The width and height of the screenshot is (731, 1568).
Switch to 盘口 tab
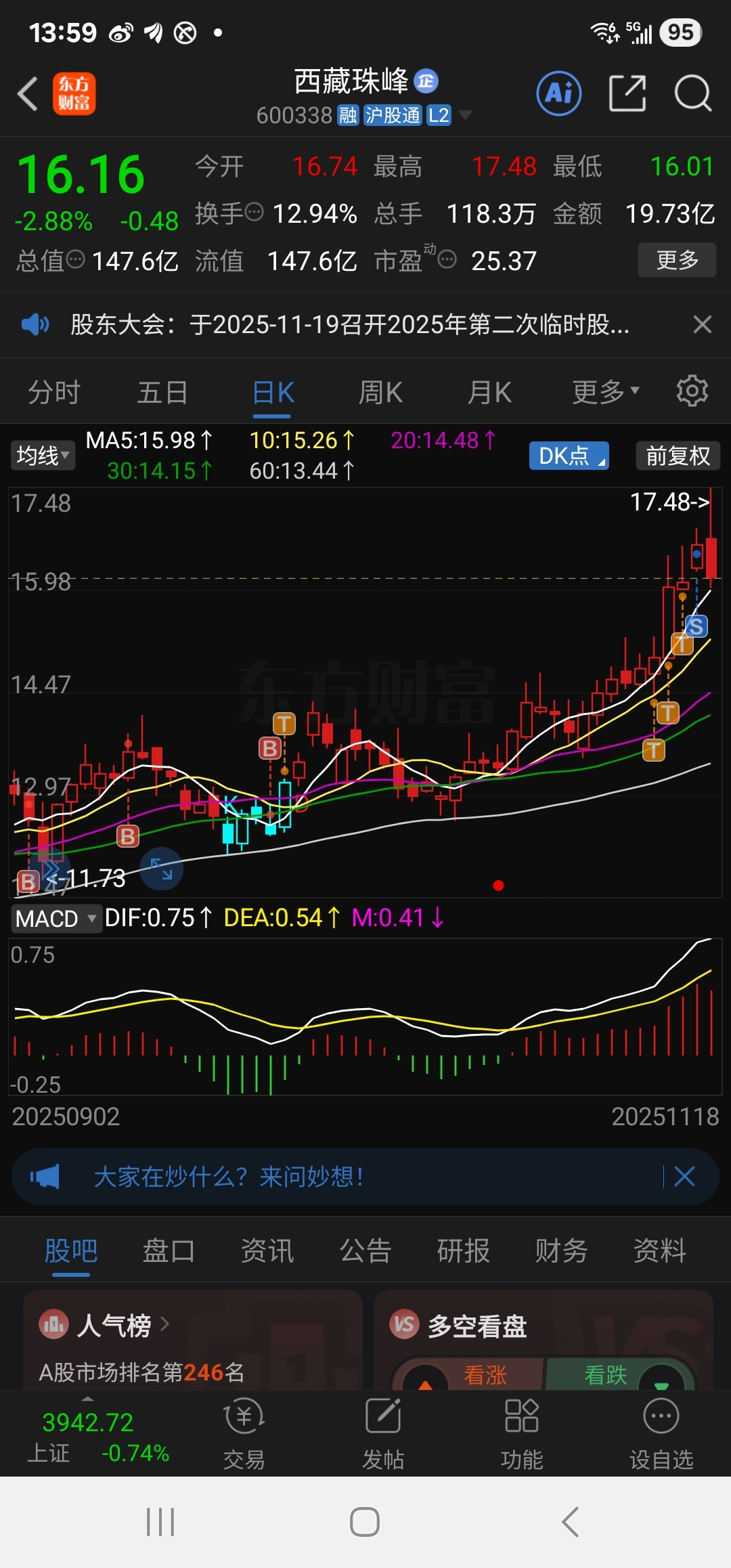[x=169, y=1251]
